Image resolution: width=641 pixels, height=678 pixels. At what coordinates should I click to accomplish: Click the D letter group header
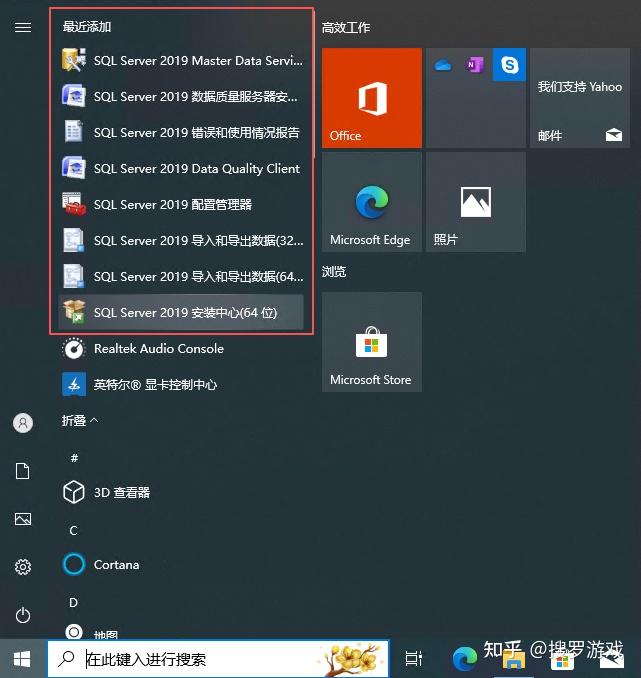pos(74,602)
